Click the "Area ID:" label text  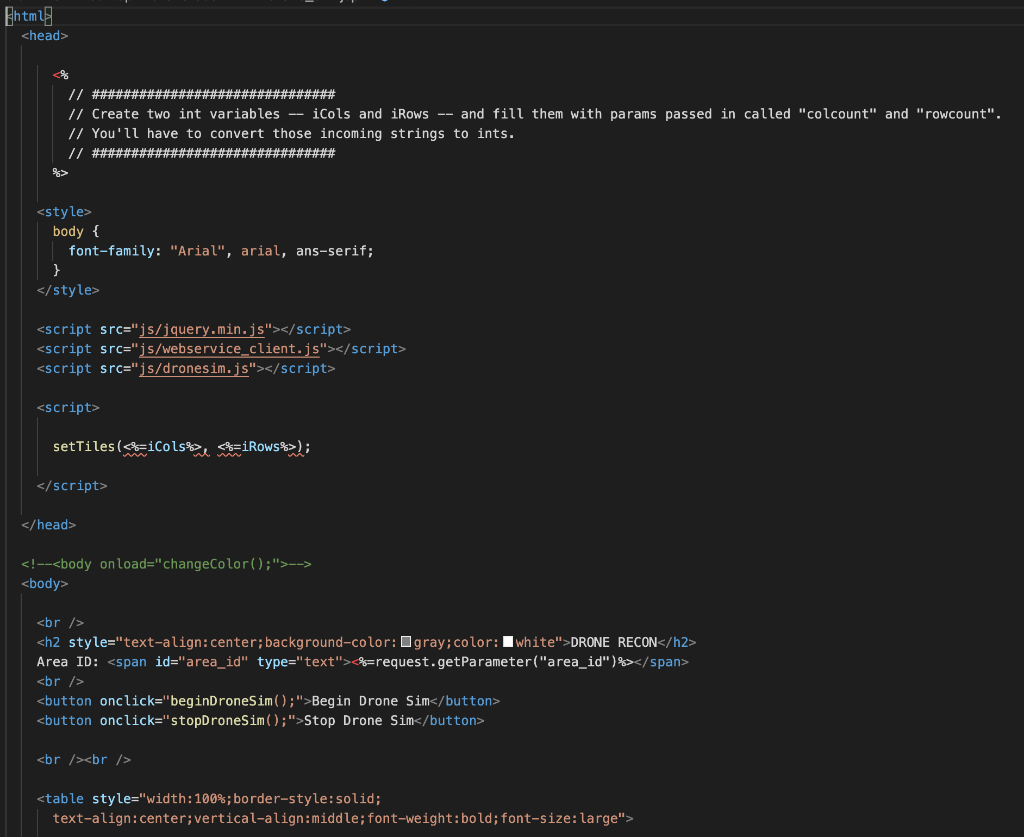point(68,662)
